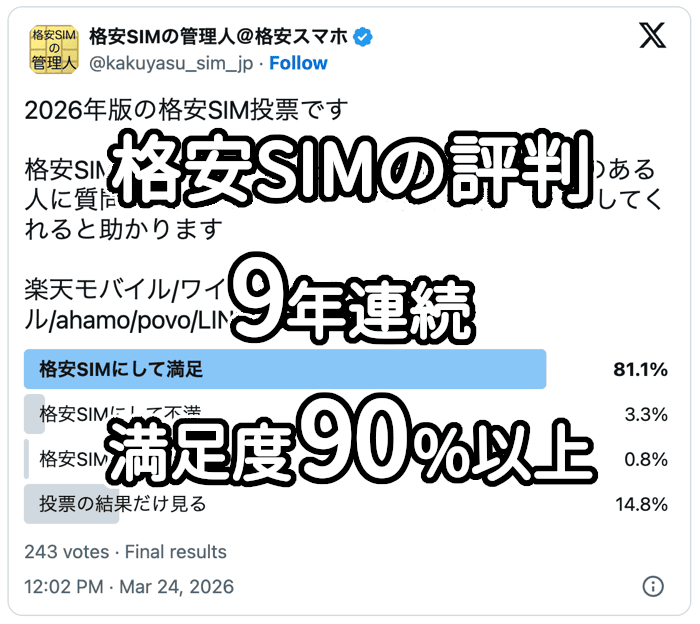
Task: Select the 格安SIMにして満足 poll bar
Action: (x=284, y=369)
